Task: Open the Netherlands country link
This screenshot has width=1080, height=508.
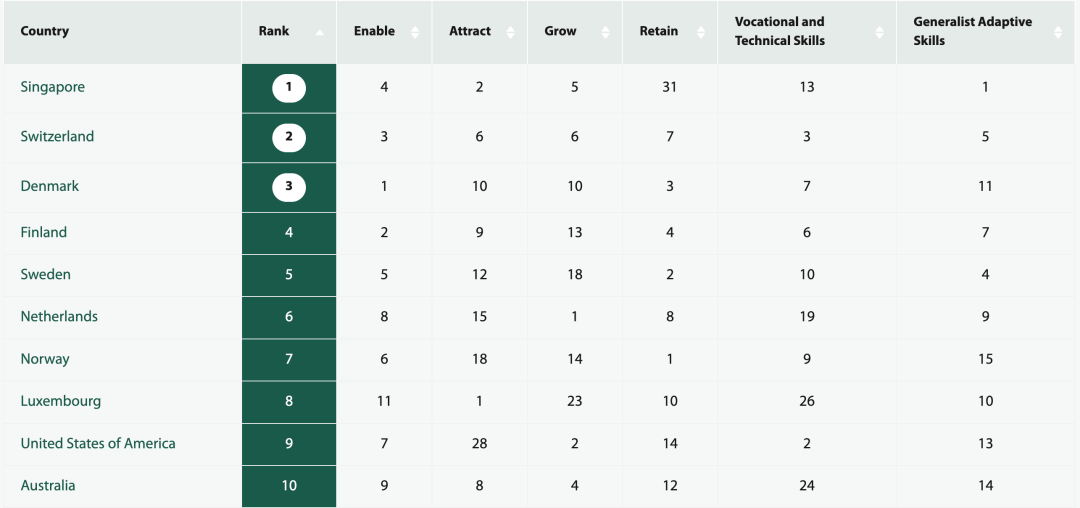Action: (x=59, y=317)
